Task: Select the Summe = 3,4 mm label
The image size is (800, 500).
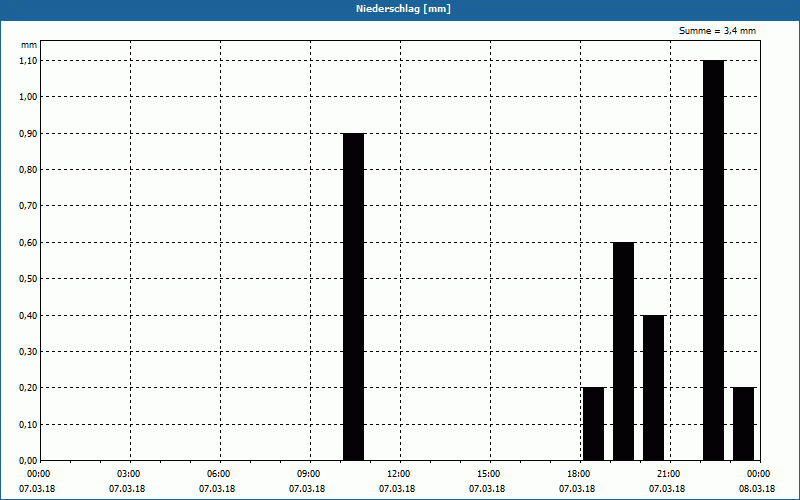Action: [x=717, y=31]
